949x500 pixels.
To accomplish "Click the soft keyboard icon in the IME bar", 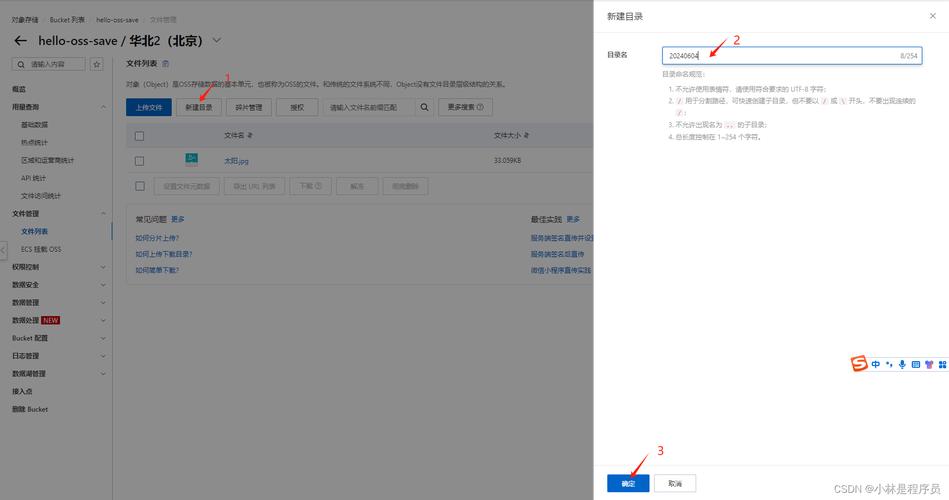I will (x=916, y=364).
